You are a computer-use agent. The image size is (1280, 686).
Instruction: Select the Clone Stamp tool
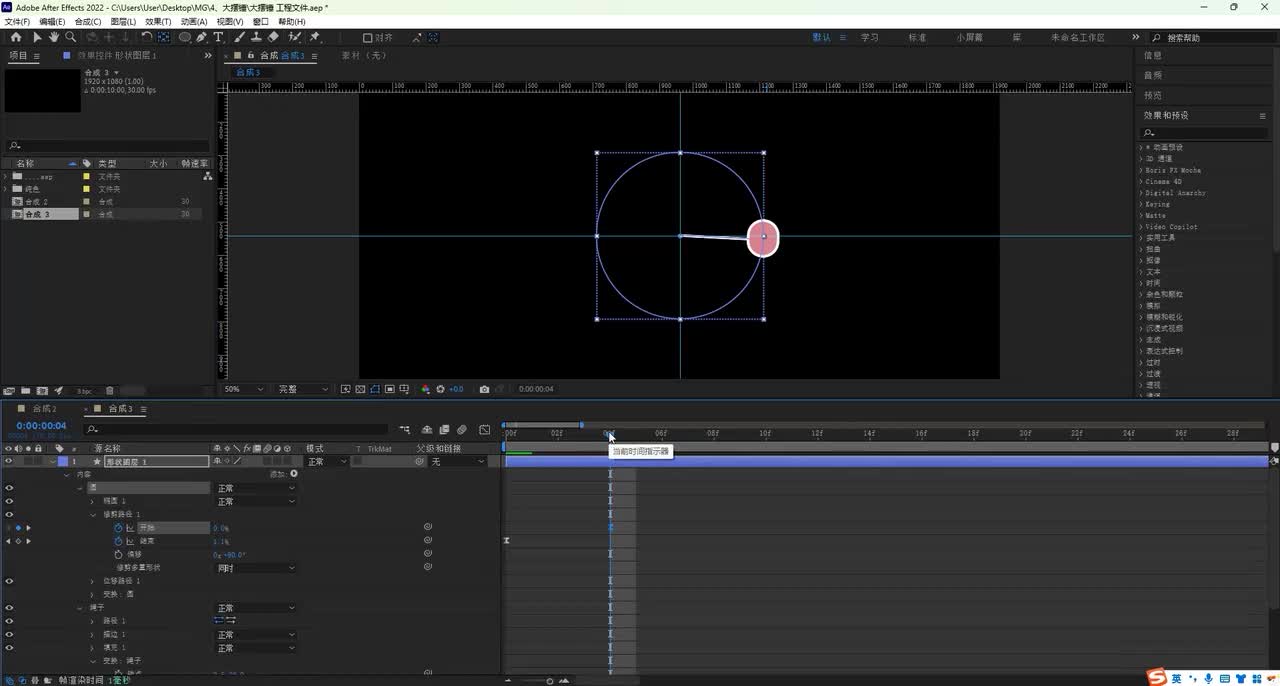point(257,37)
